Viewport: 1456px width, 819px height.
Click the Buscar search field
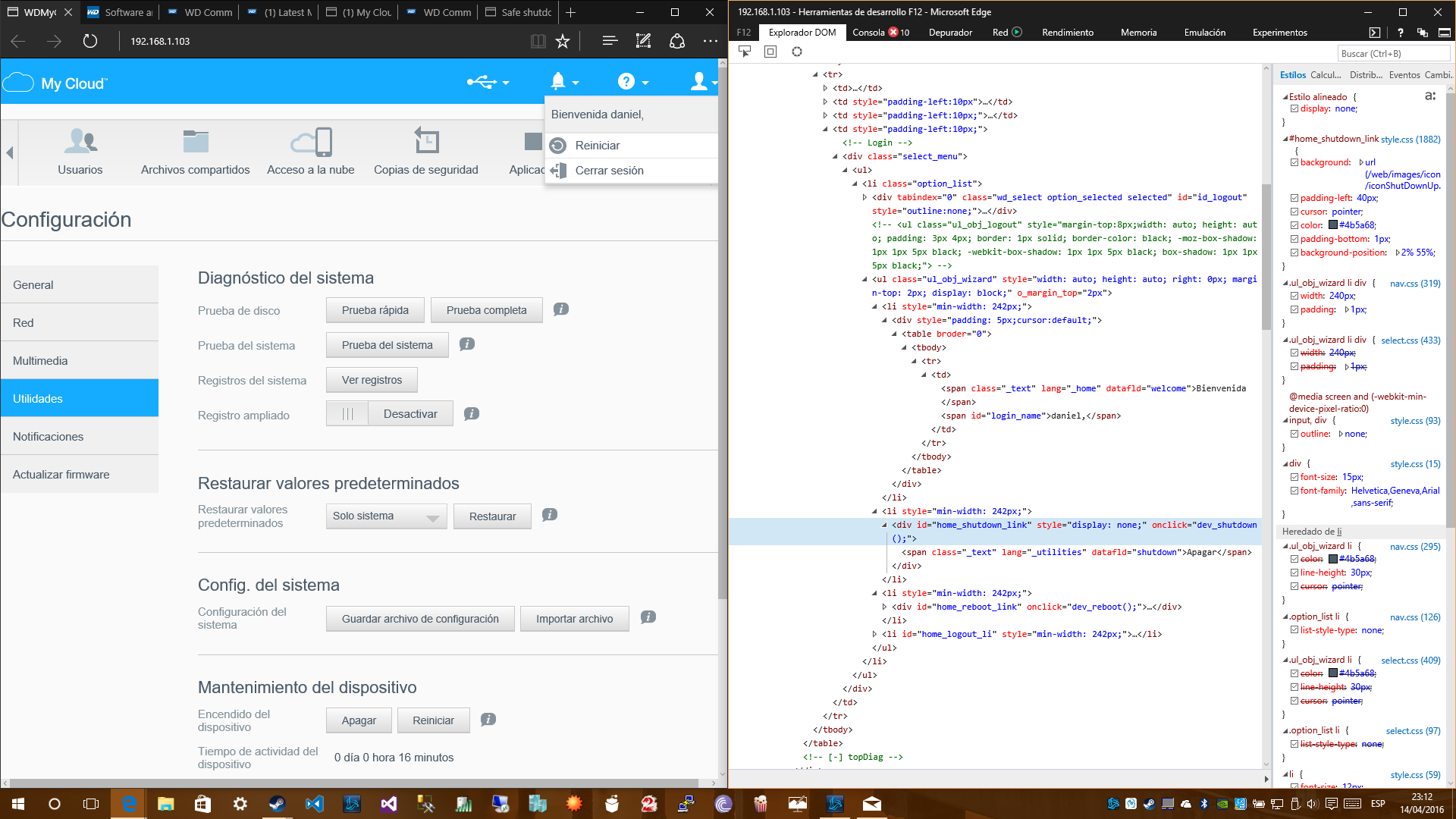coord(1392,54)
